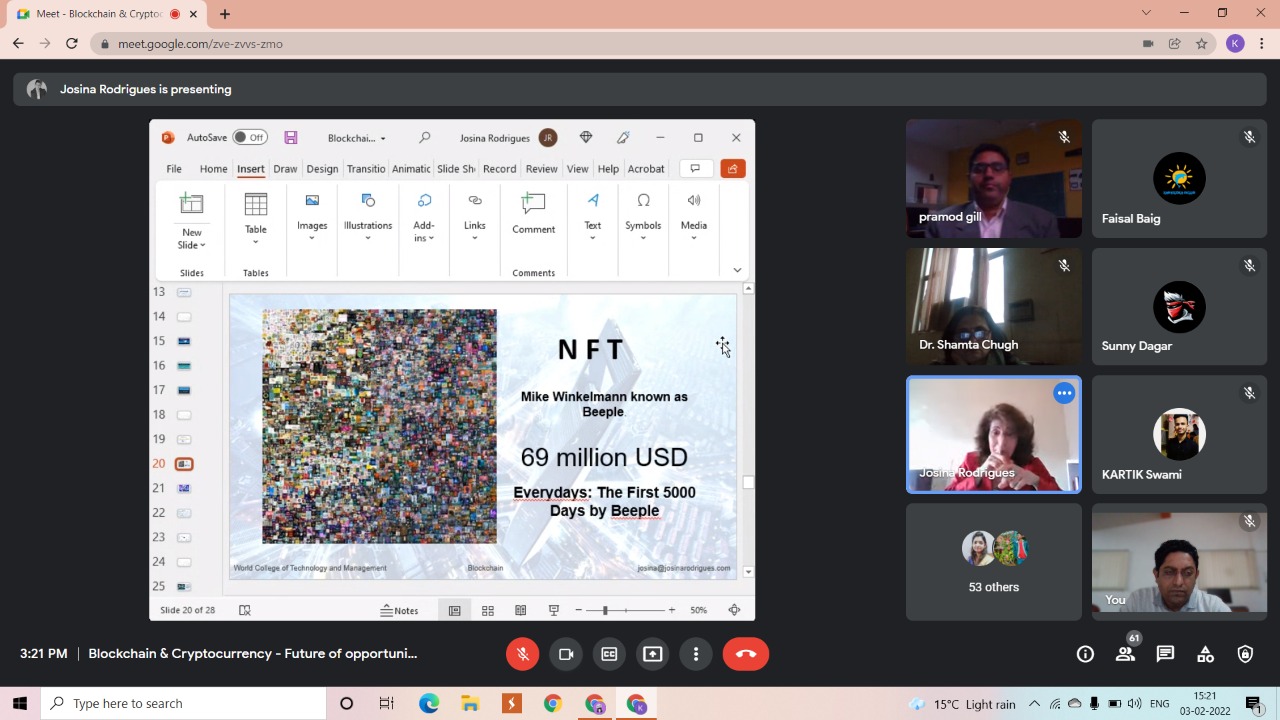
Task: Click the Notes button in status bar
Action: (399, 610)
